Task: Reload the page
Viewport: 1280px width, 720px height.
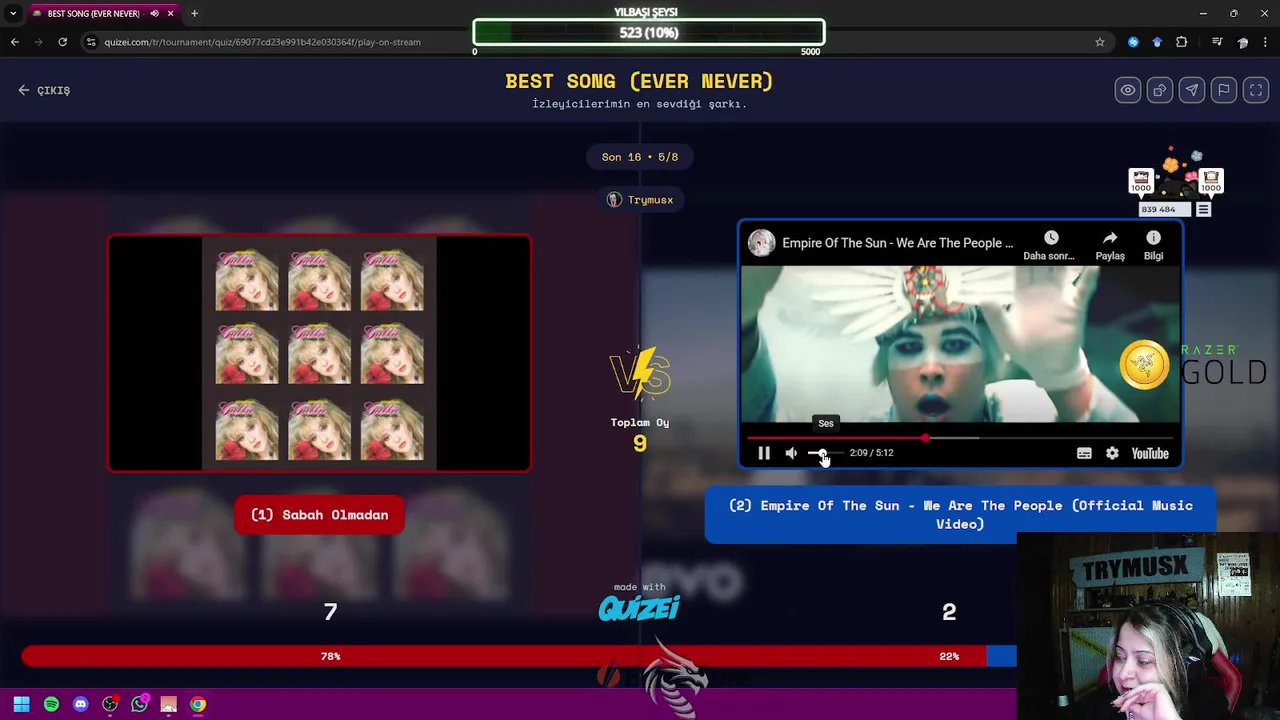Action: (62, 42)
